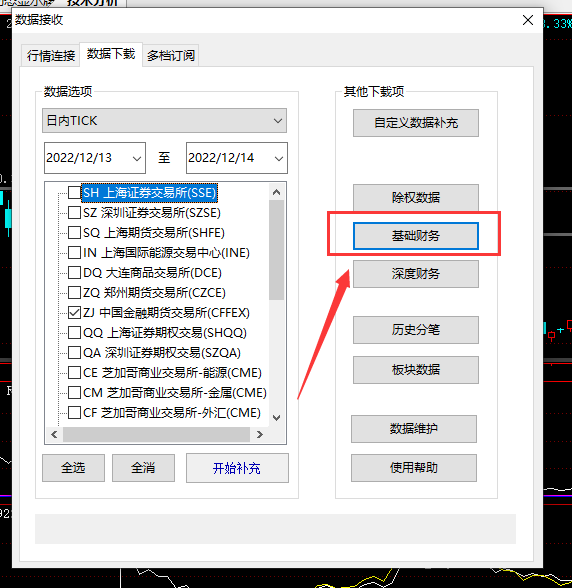Click the 全选 button
The height and width of the screenshot is (588, 572).
(73, 468)
